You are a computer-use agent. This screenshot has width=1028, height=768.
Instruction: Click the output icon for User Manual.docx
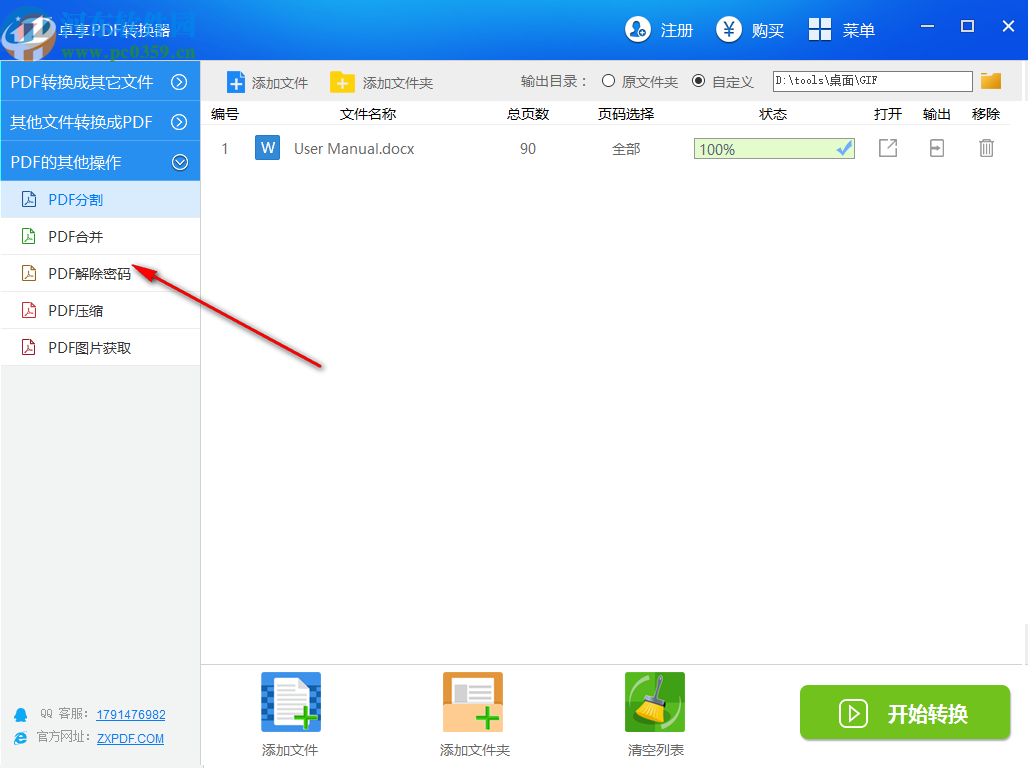937,148
